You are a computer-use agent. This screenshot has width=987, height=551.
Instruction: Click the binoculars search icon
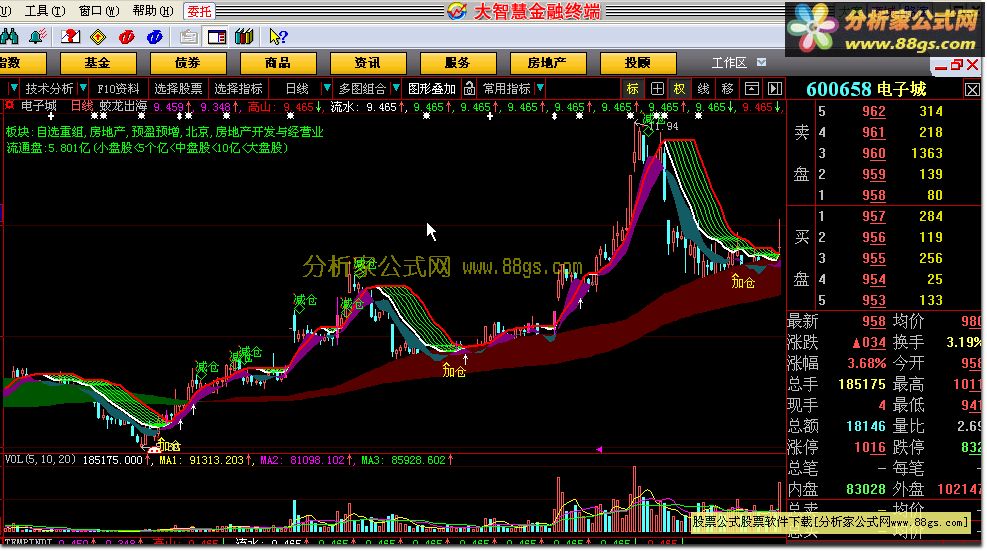click(9, 37)
